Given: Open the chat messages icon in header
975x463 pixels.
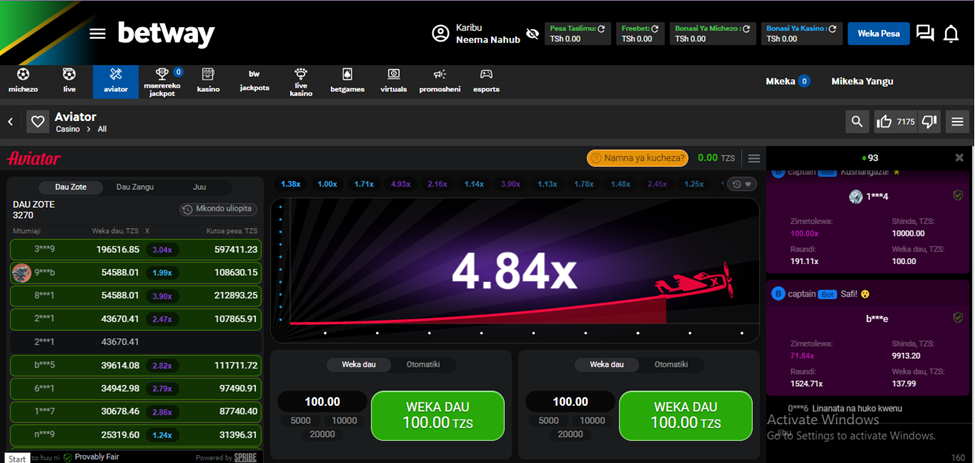Looking at the screenshot, I should coord(925,34).
